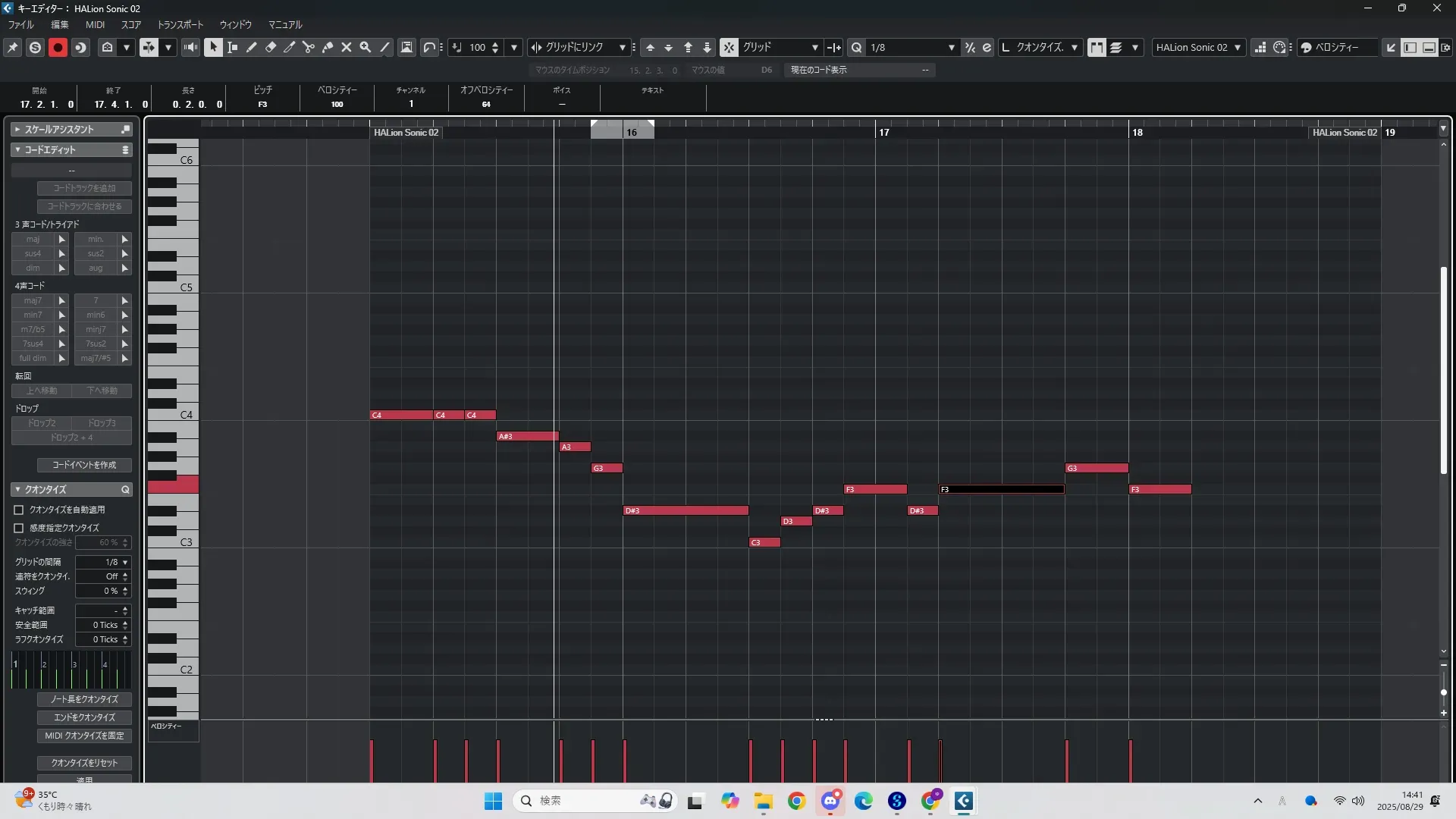Select the Mute X tool
Viewport: 1456px width, 819px height.
[x=346, y=47]
